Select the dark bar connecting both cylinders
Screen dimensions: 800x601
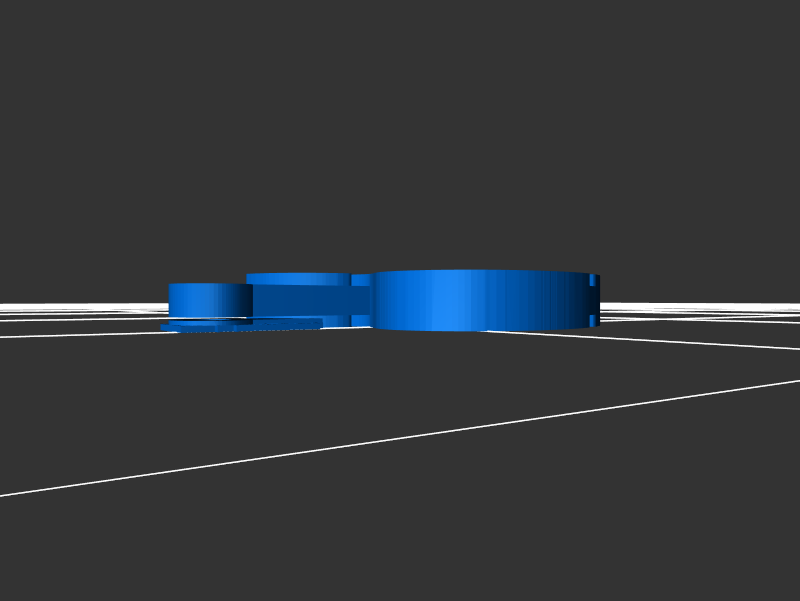300,300
